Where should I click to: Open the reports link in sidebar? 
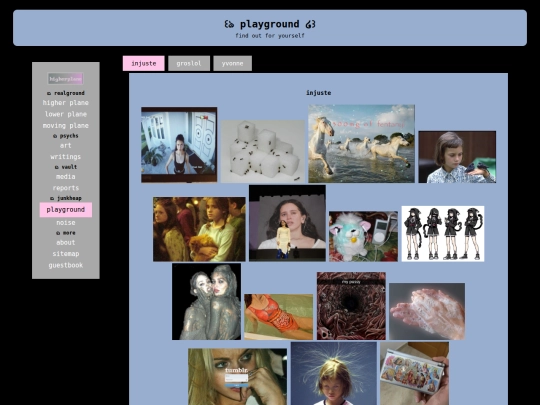coord(65,188)
